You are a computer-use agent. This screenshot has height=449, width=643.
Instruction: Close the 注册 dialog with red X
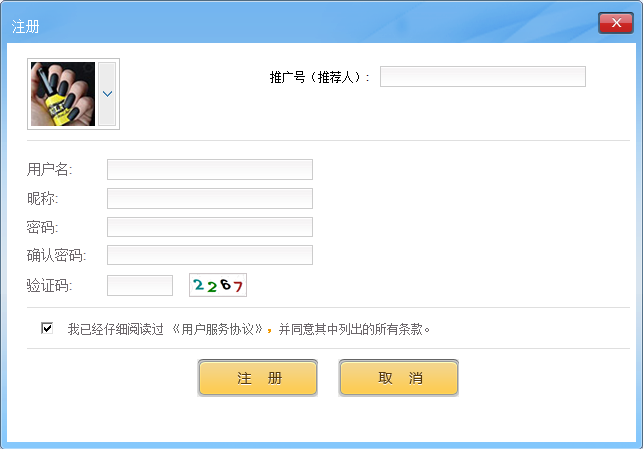click(613, 25)
